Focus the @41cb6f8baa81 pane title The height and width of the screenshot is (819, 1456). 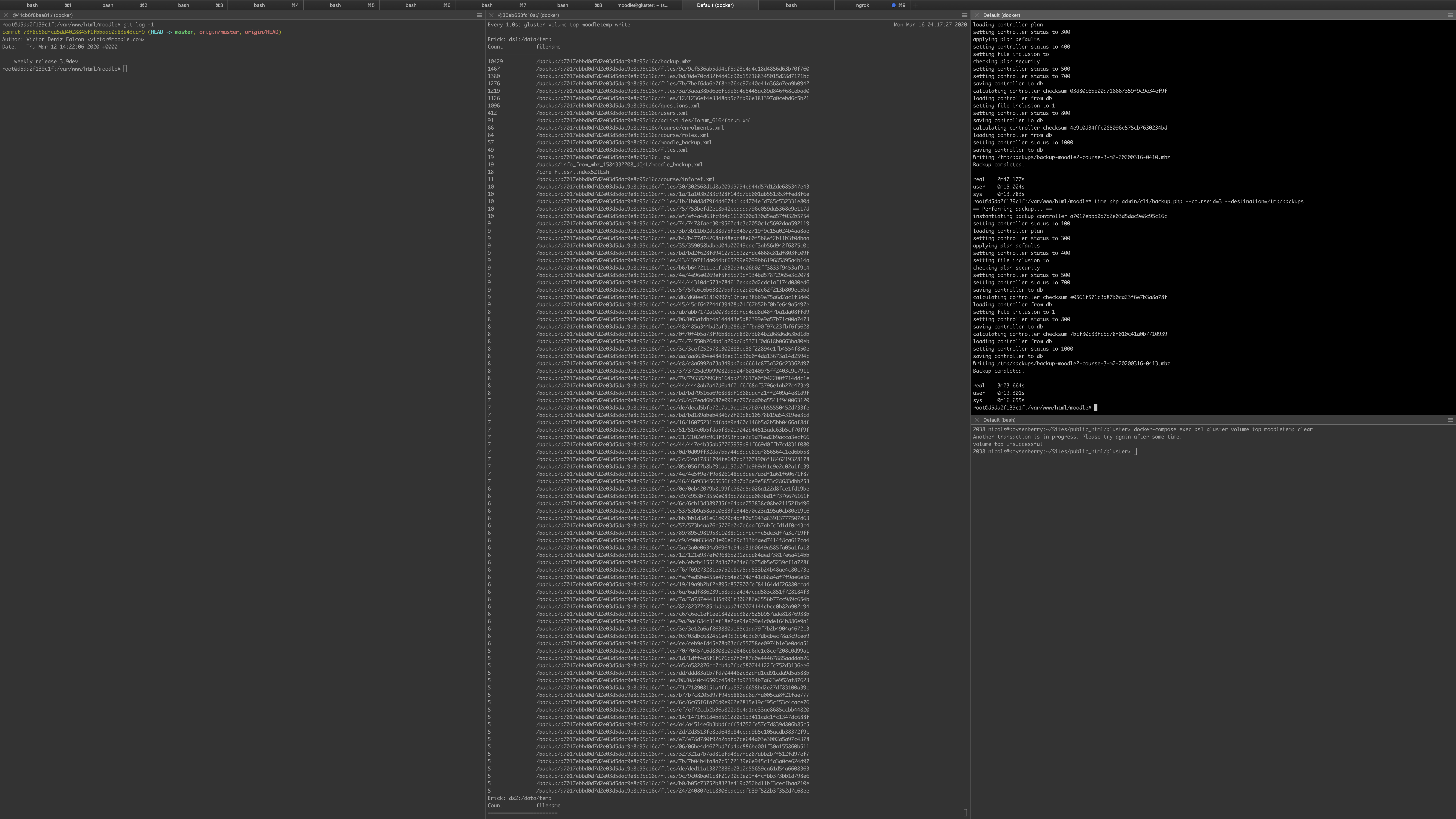pyautogui.click(x=42, y=15)
